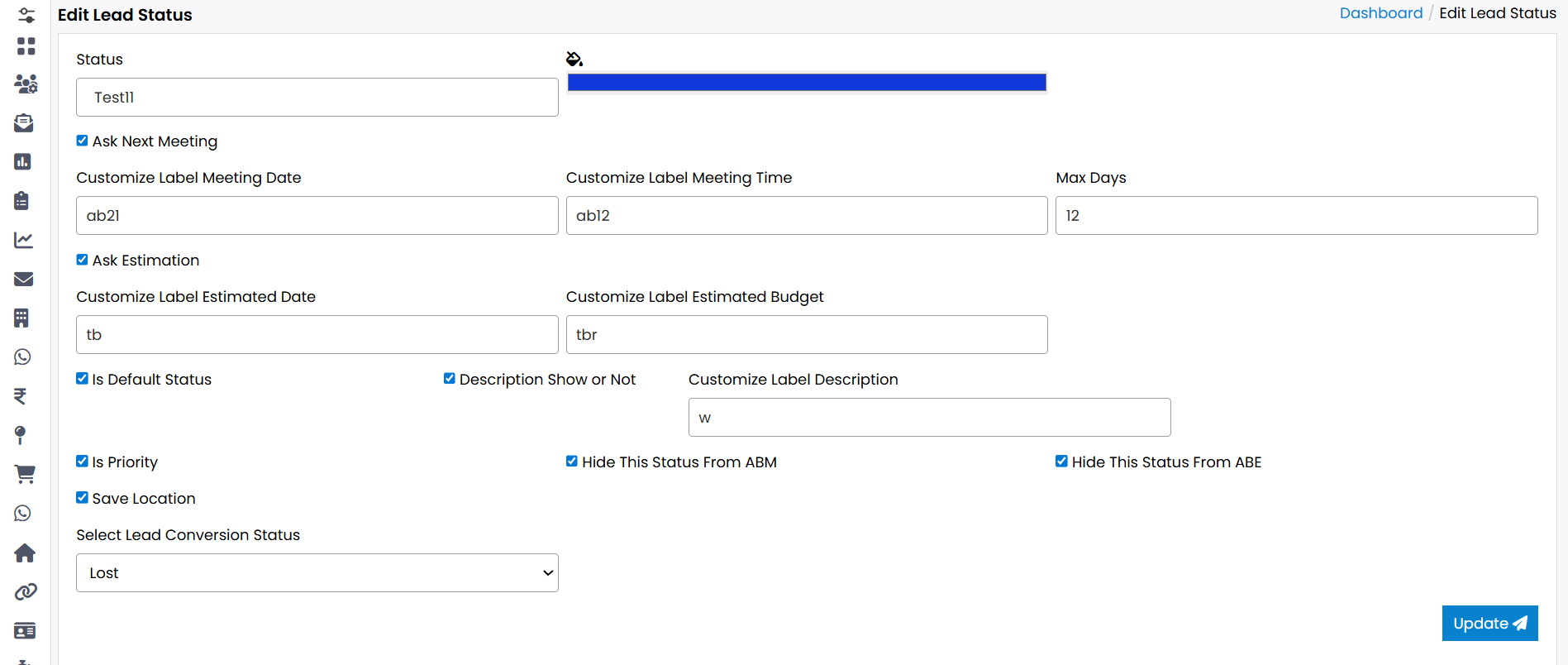1568x665 pixels.
Task: Click the shopping cart sidebar icon
Action: [x=25, y=474]
